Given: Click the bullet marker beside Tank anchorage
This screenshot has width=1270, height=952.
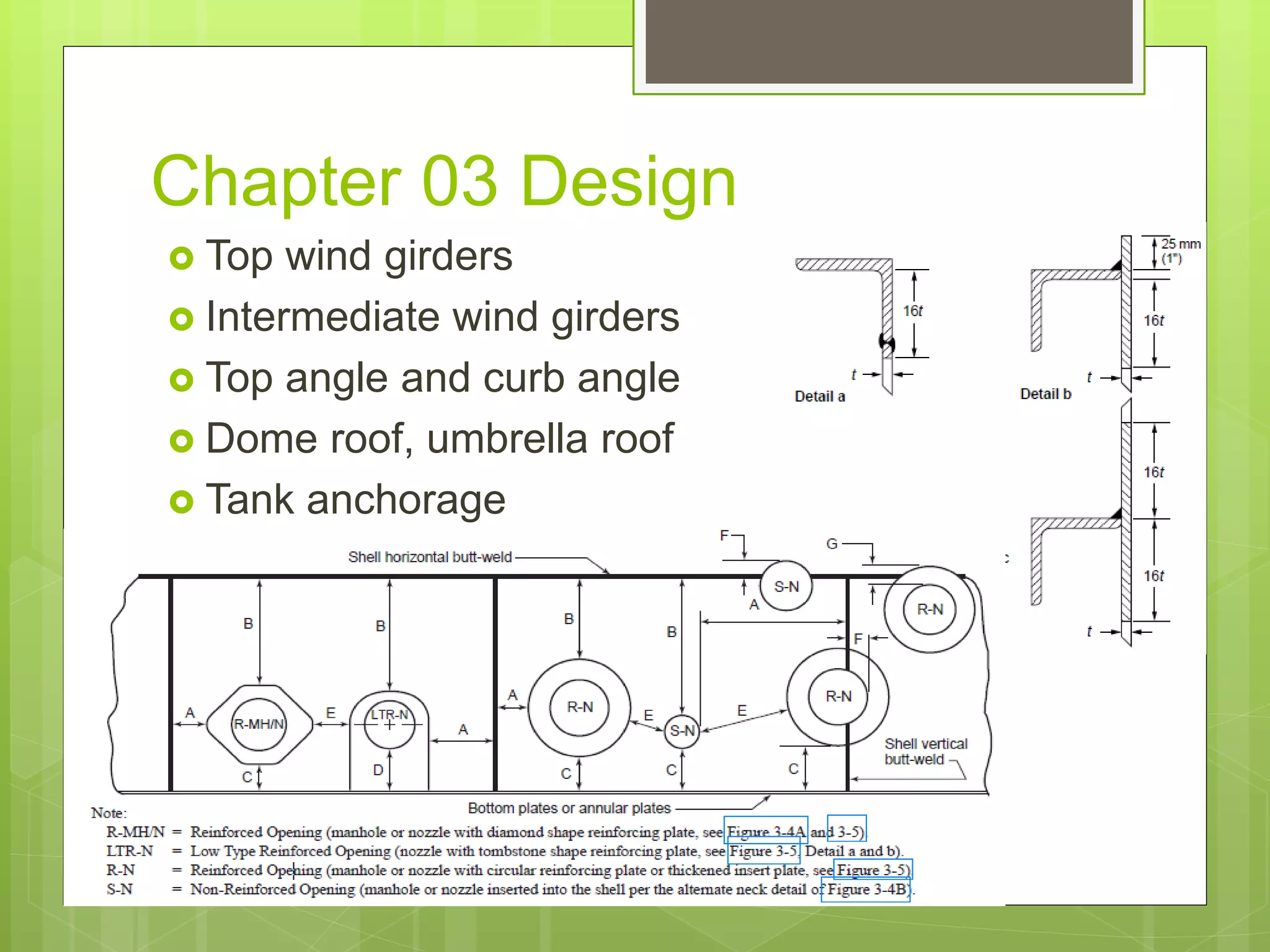Looking at the screenshot, I should click(181, 501).
